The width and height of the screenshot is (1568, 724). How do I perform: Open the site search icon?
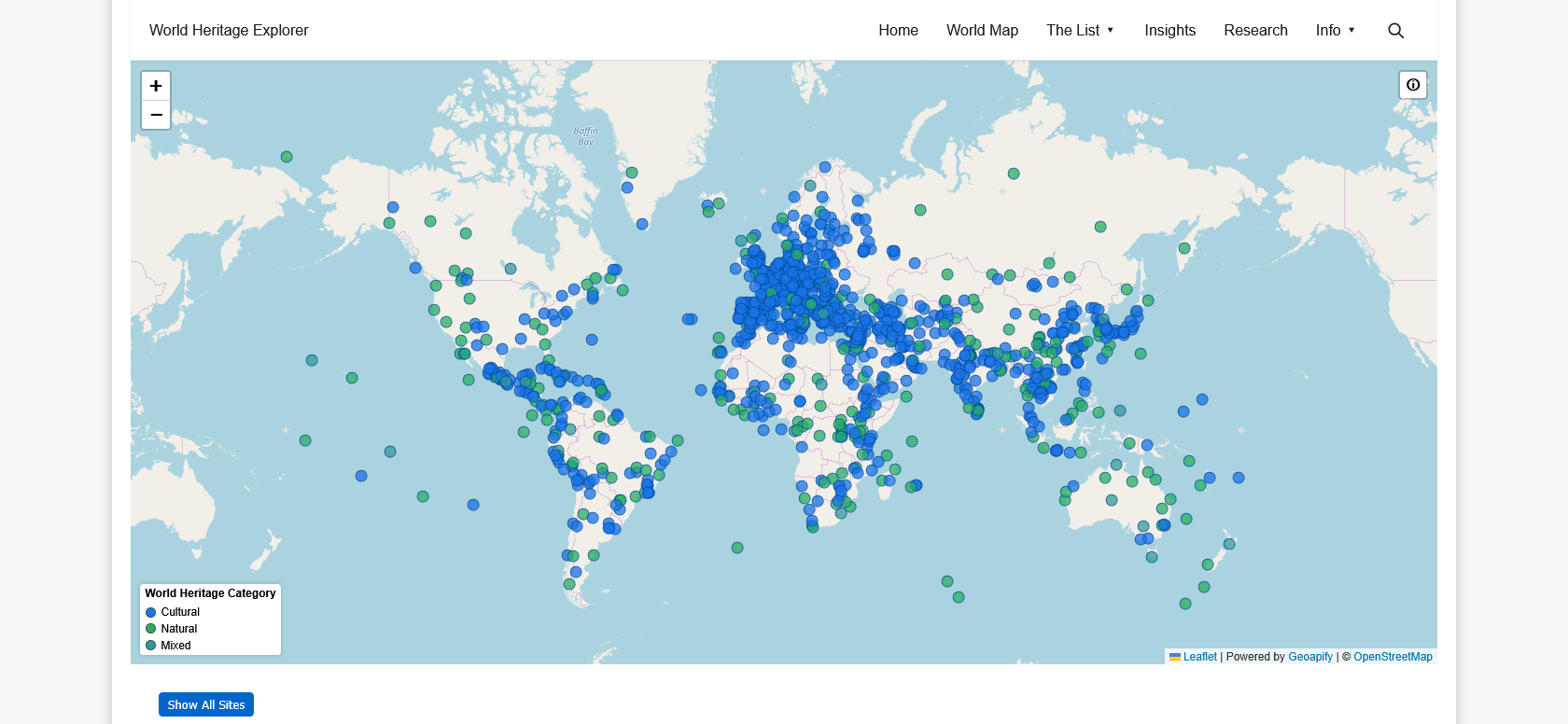pyautogui.click(x=1395, y=31)
